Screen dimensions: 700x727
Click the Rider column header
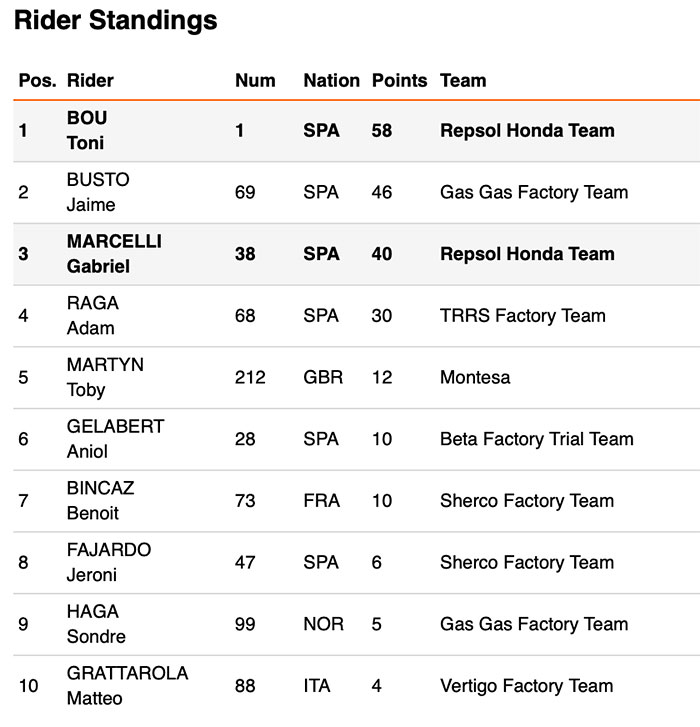[x=90, y=80]
